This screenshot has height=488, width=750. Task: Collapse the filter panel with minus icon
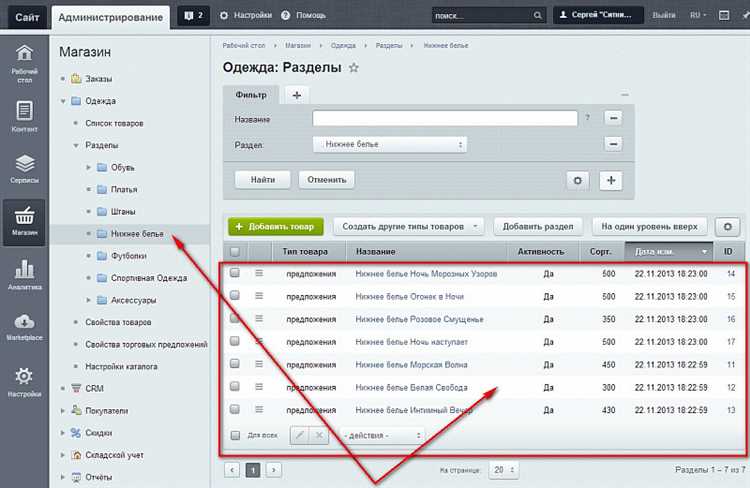click(625, 95)
